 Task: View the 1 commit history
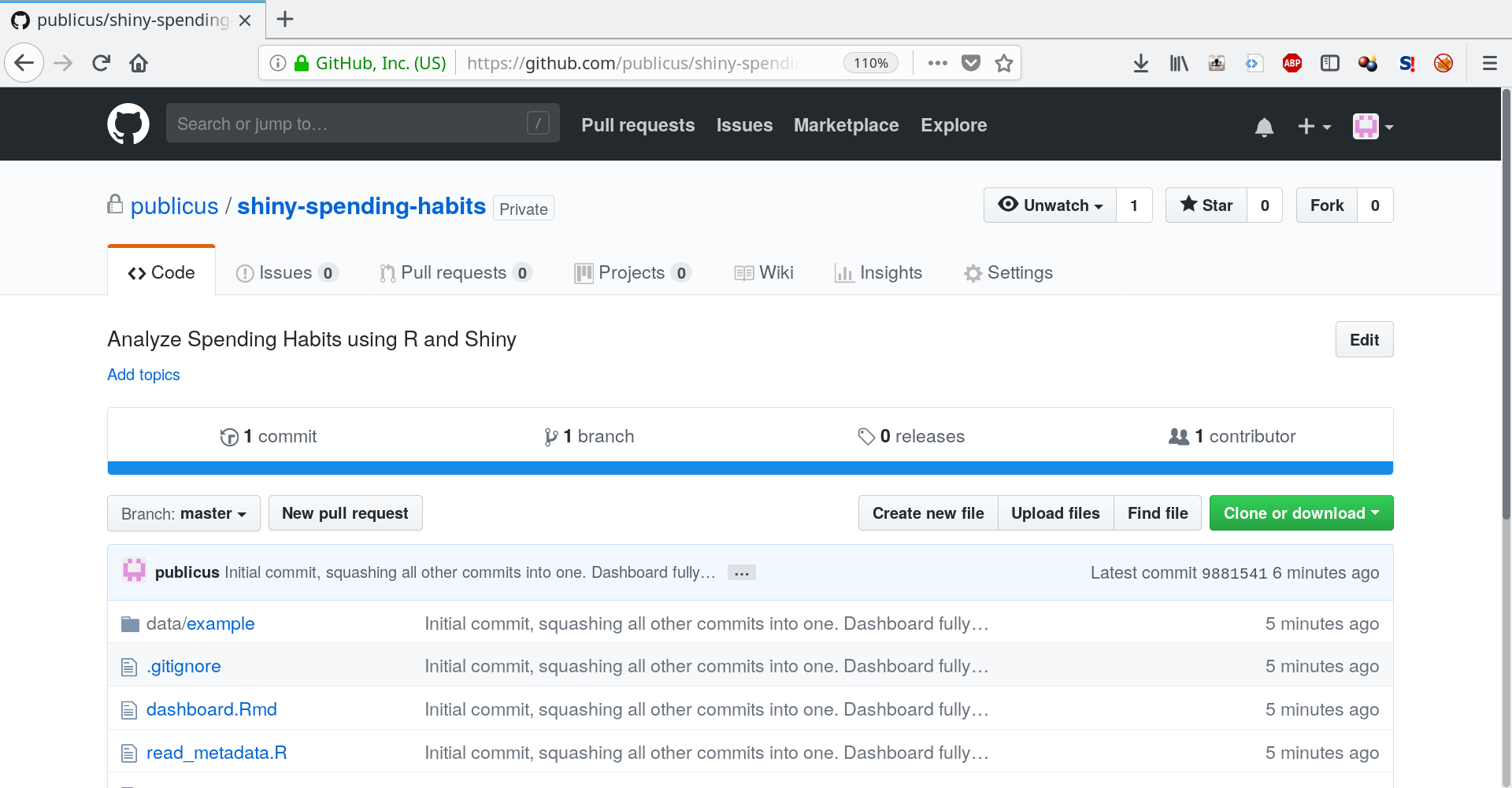269,436
